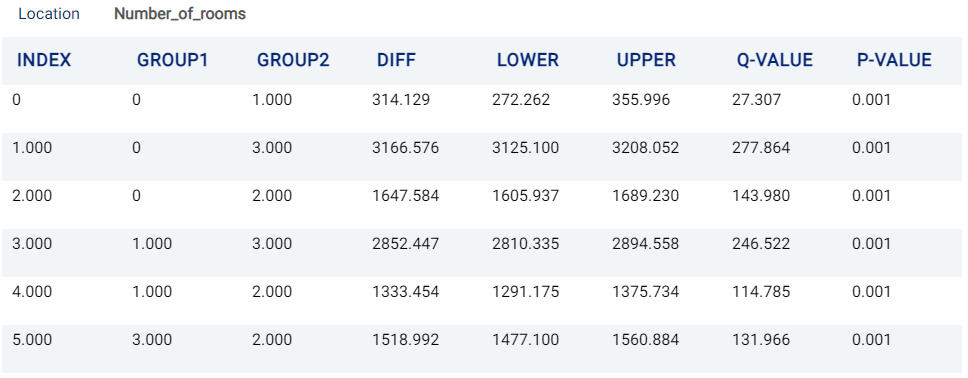Click the GROUP2 column header

point(293,60)
